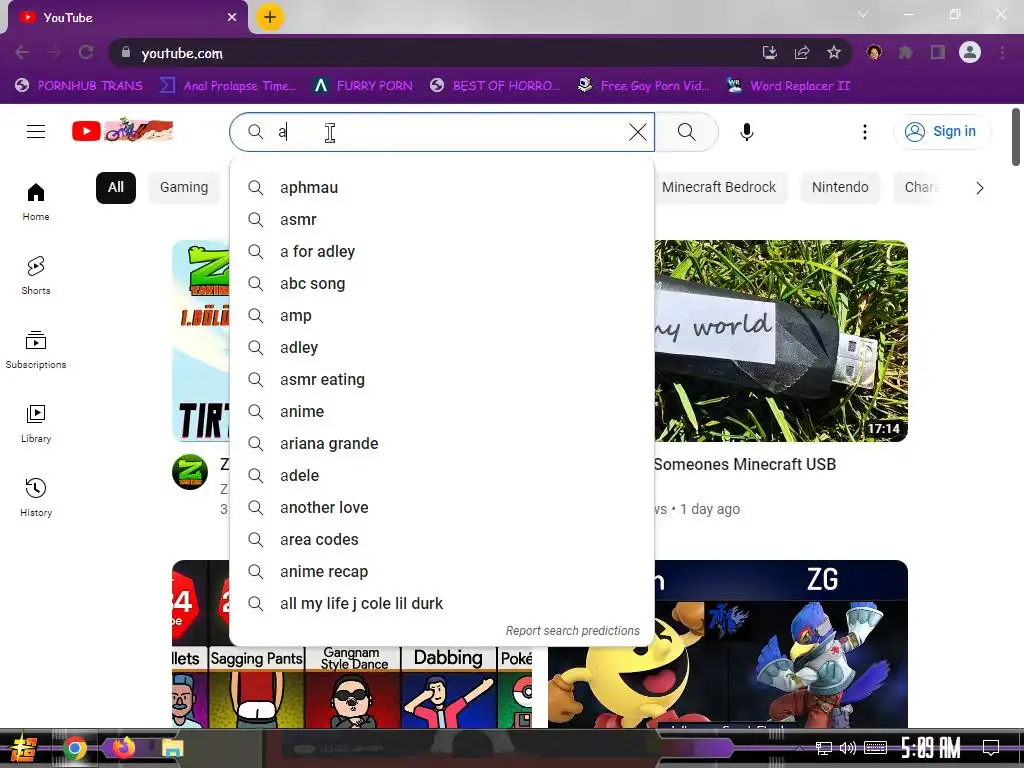This screenshot has width=1024, height=768.
Task: Toggle the browser side panel icon
Action: tap(938, 53)
